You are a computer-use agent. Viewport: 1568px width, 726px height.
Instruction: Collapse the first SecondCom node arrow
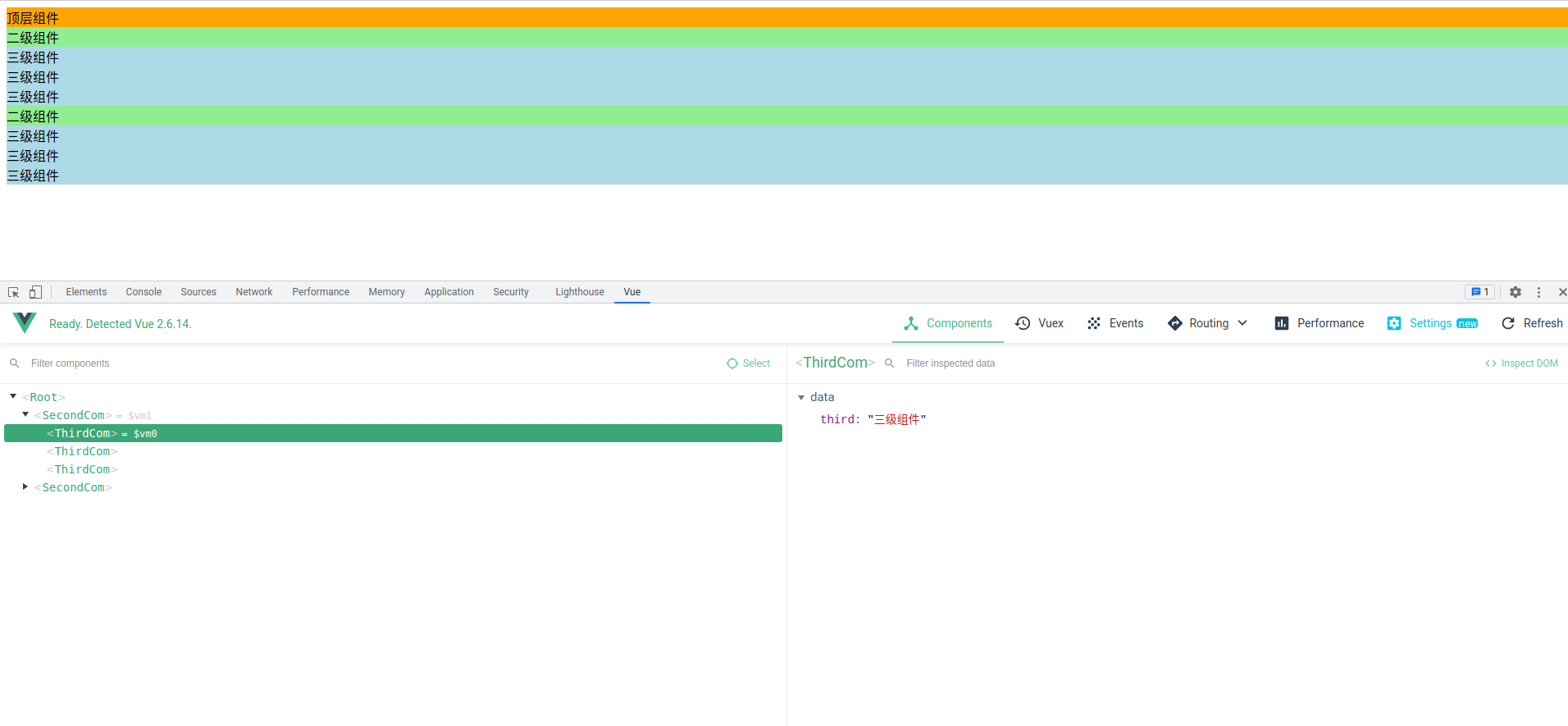(x=25, y=414)
